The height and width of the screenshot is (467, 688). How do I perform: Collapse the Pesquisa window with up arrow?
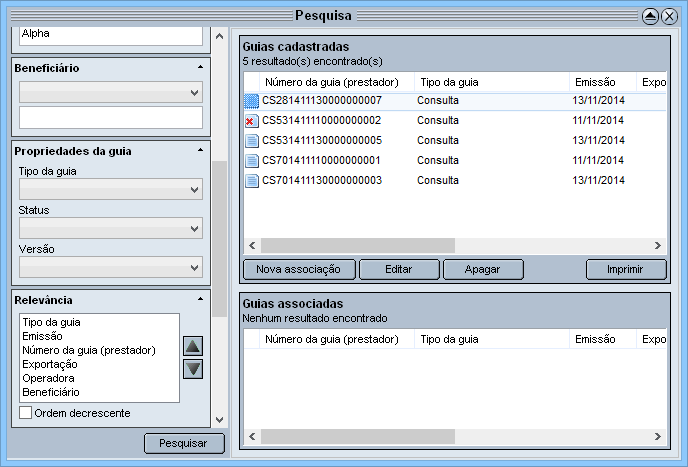coord(650,16)
